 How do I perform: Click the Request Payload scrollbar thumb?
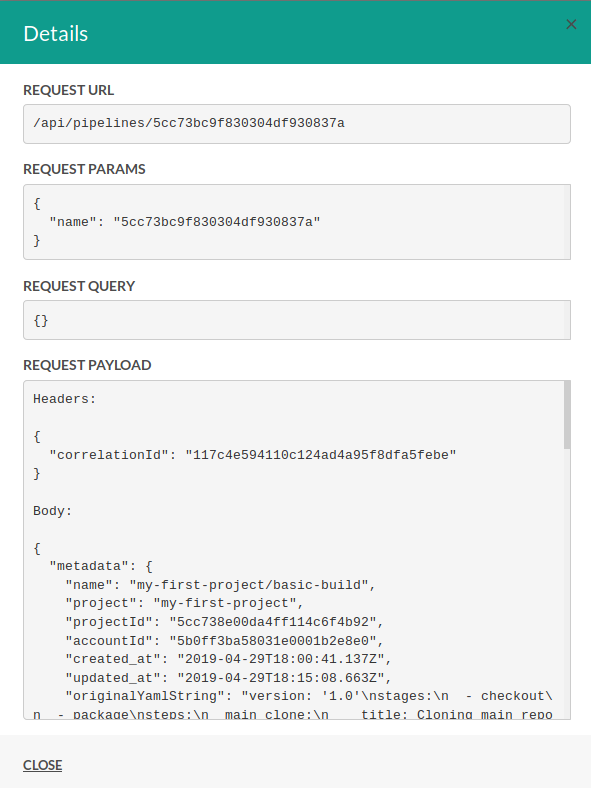(x=567, y=415)
